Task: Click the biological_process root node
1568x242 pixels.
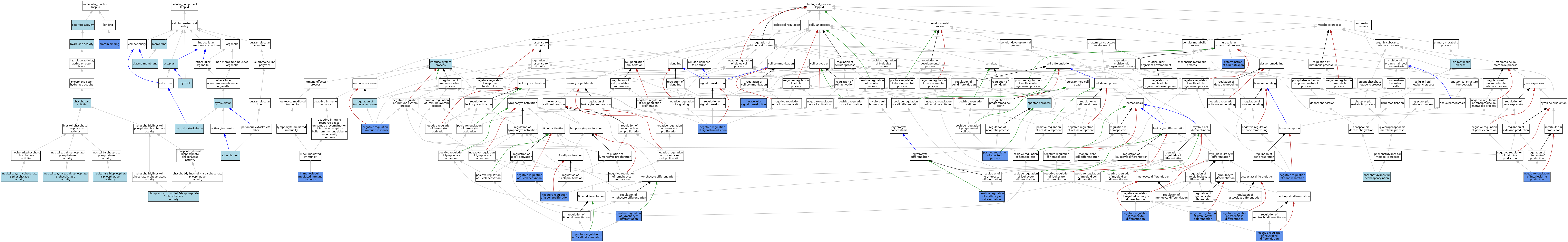Action: click(819, 6)
